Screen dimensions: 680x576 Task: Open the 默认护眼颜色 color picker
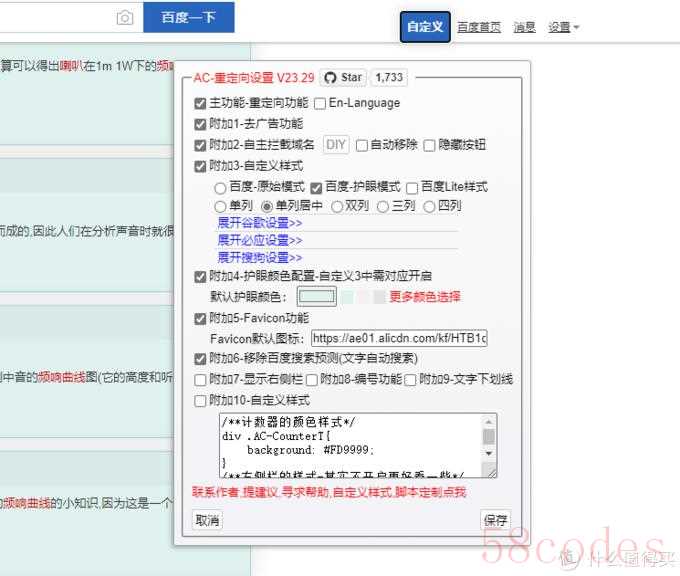pos(317,297)
